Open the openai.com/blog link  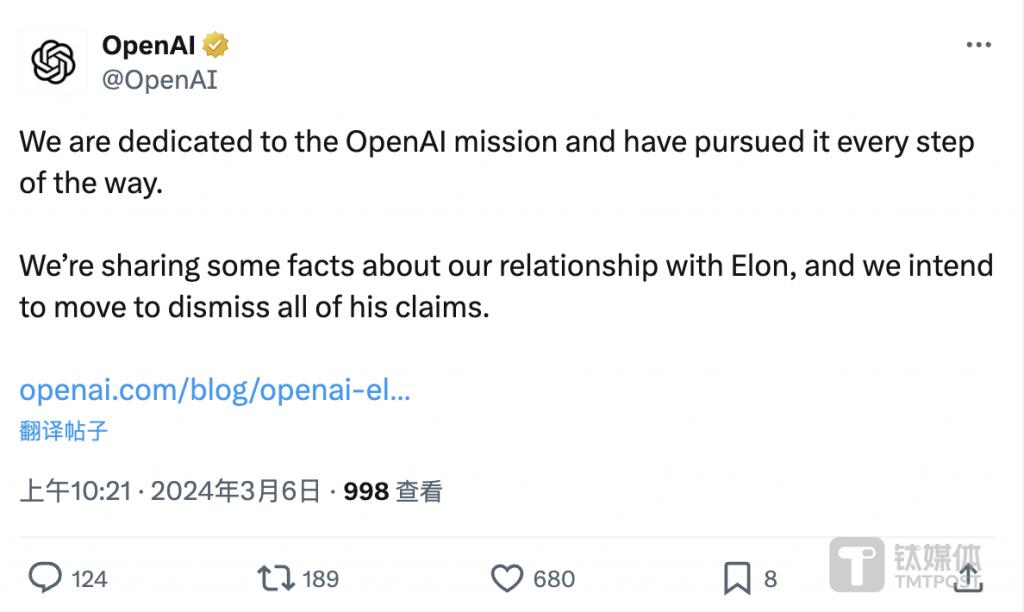coord(215,390)
